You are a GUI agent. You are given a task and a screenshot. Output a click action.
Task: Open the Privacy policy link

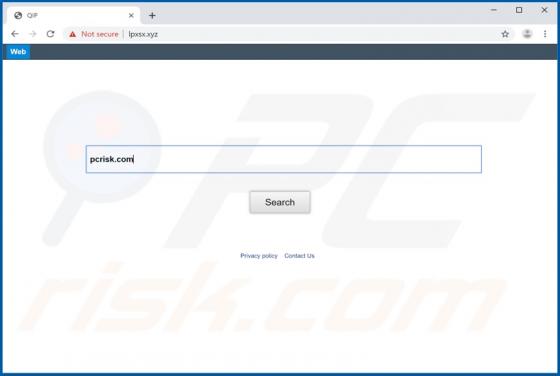[259, 256]
